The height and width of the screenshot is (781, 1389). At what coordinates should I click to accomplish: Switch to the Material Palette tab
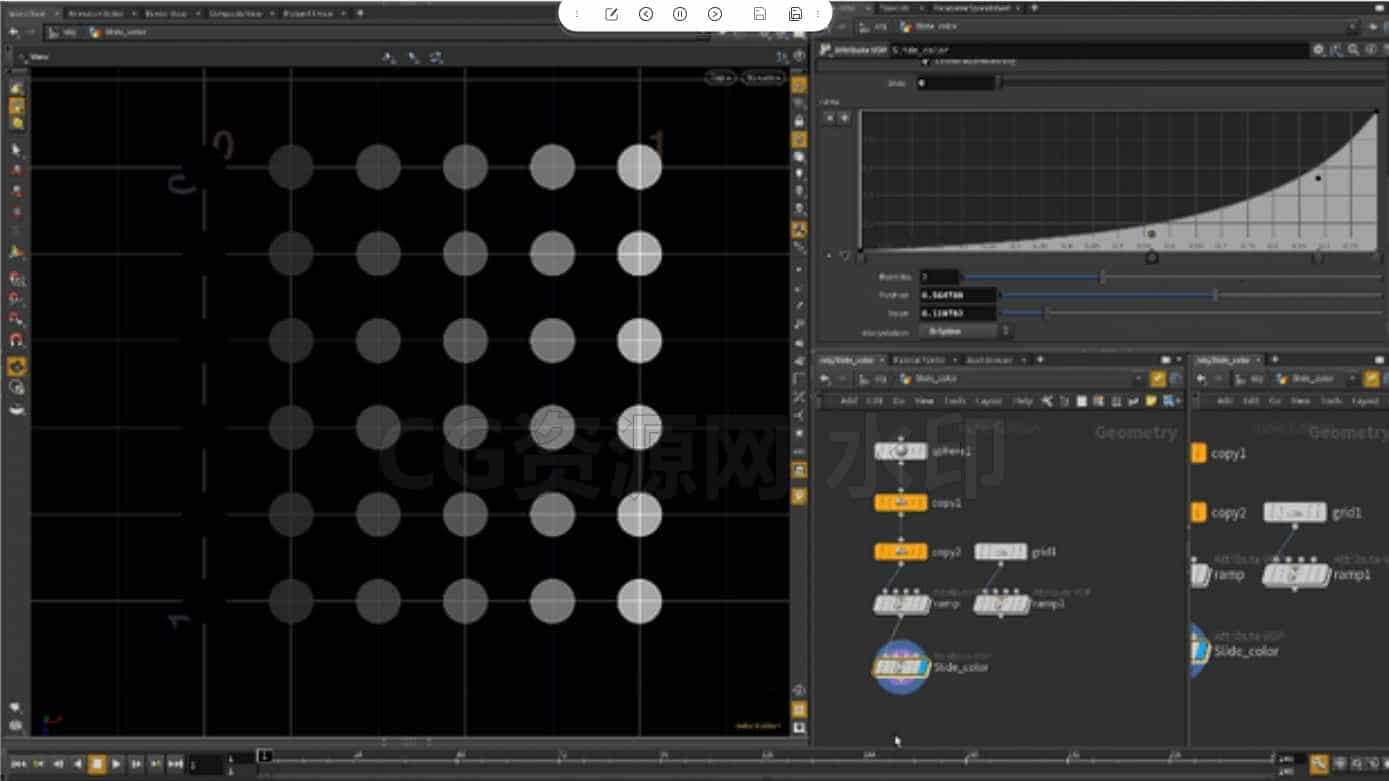[918, 360]
